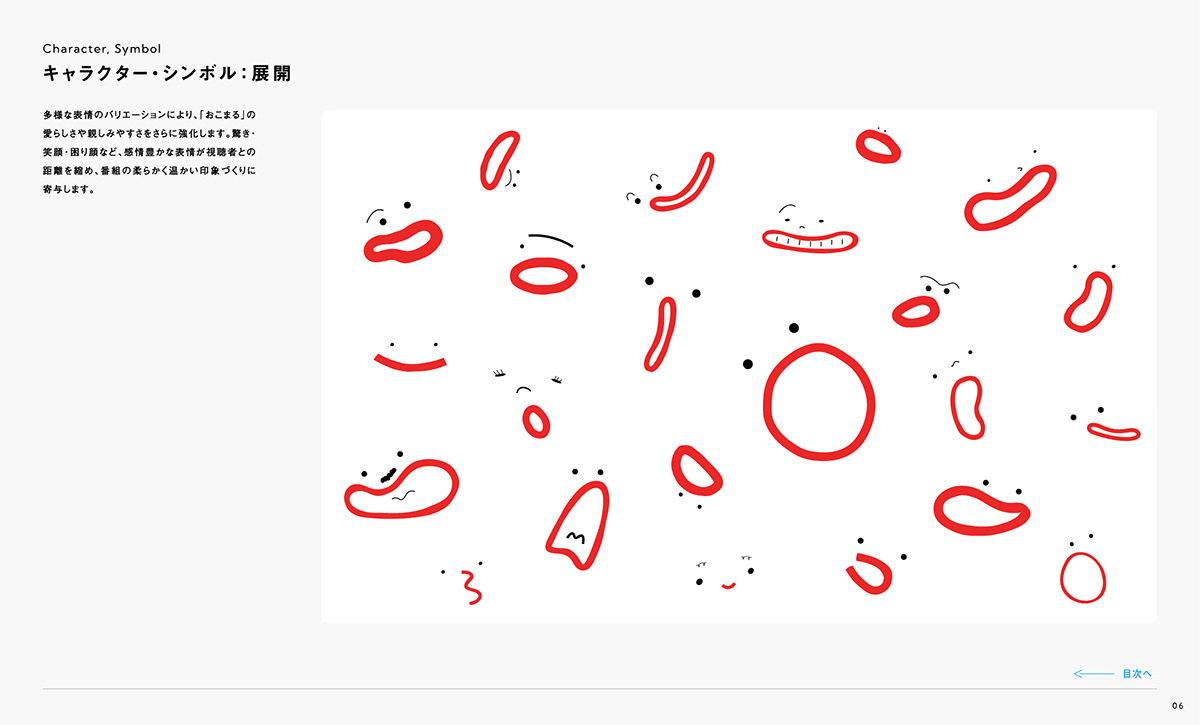Click the Japanese description paragraph
1200x725 pixels.
[150, 153]
